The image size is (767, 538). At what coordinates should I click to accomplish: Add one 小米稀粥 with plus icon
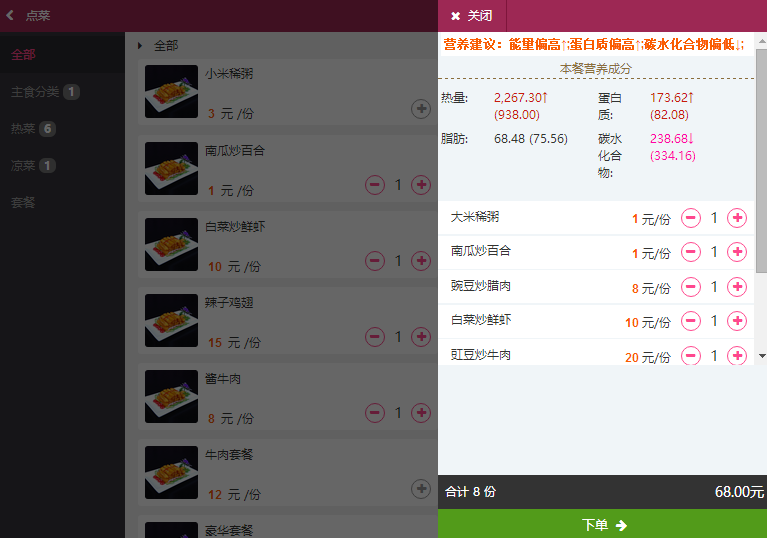click(421, 108)
